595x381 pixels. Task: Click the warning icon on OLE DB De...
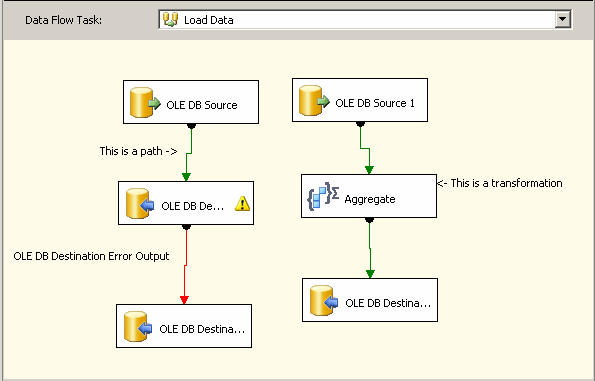pyautogui.click(x=242, y=203)
